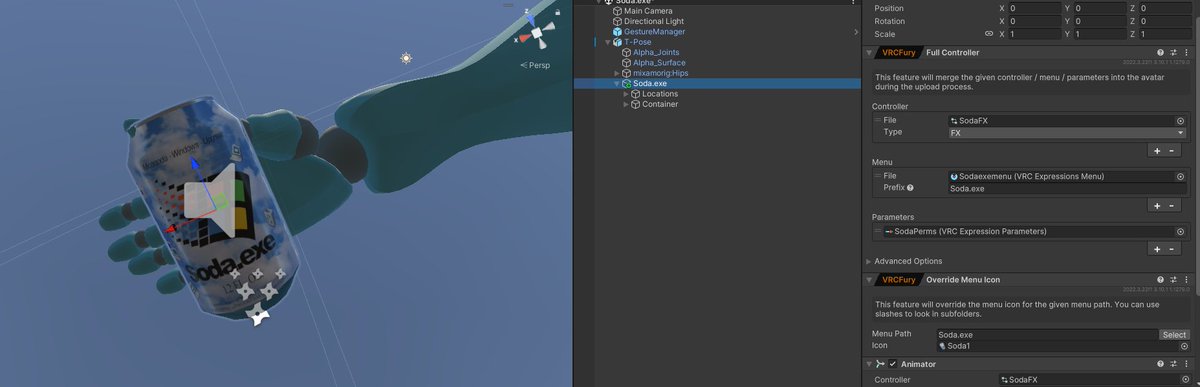Click the Prefix help question icon

(910, 188)
